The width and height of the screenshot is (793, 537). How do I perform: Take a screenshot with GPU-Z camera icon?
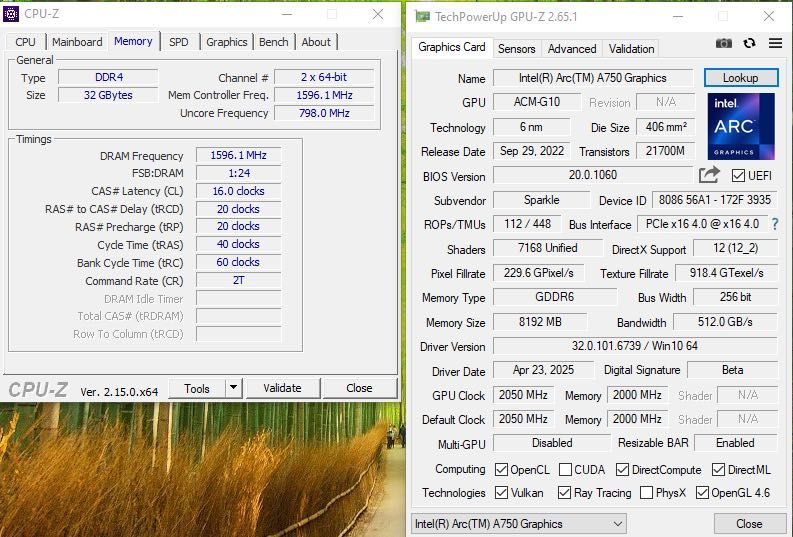click(x=724, y=43)
